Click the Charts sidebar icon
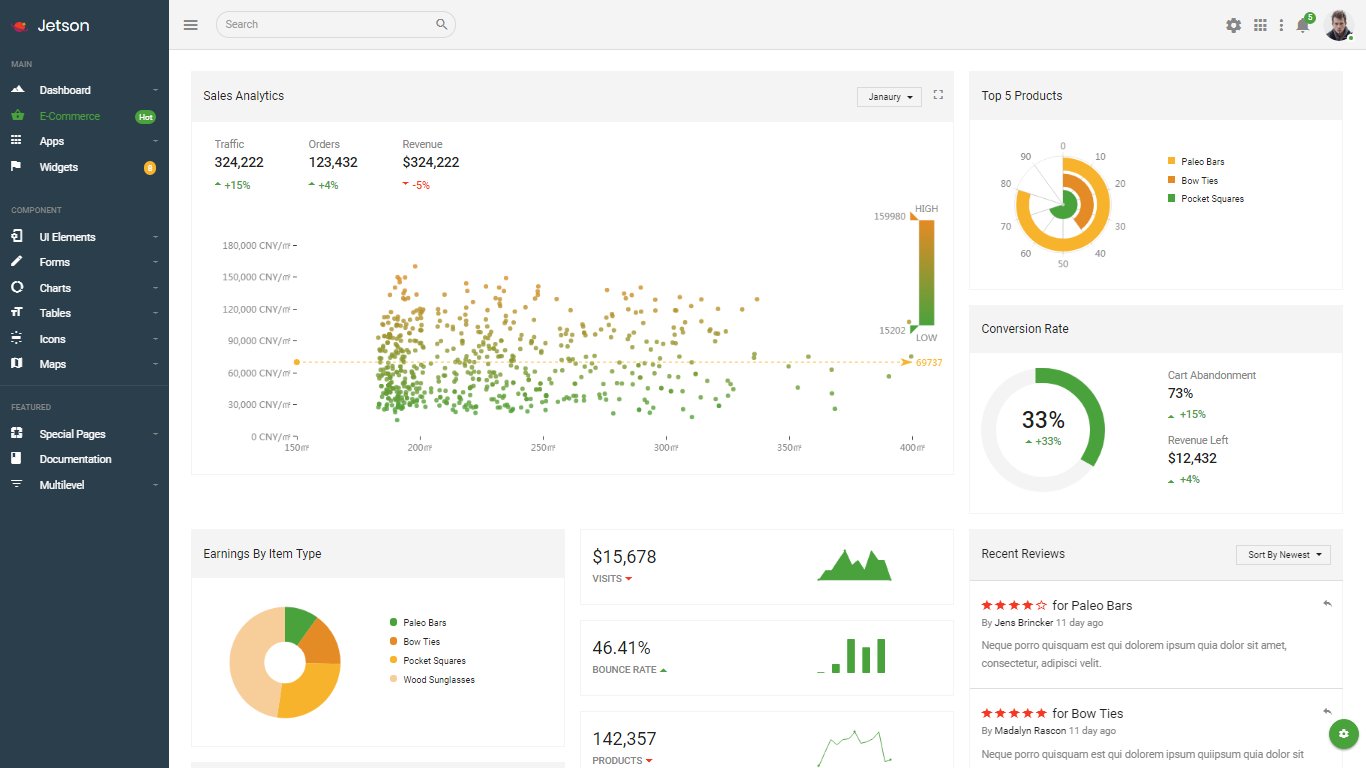 coord(17,288)
